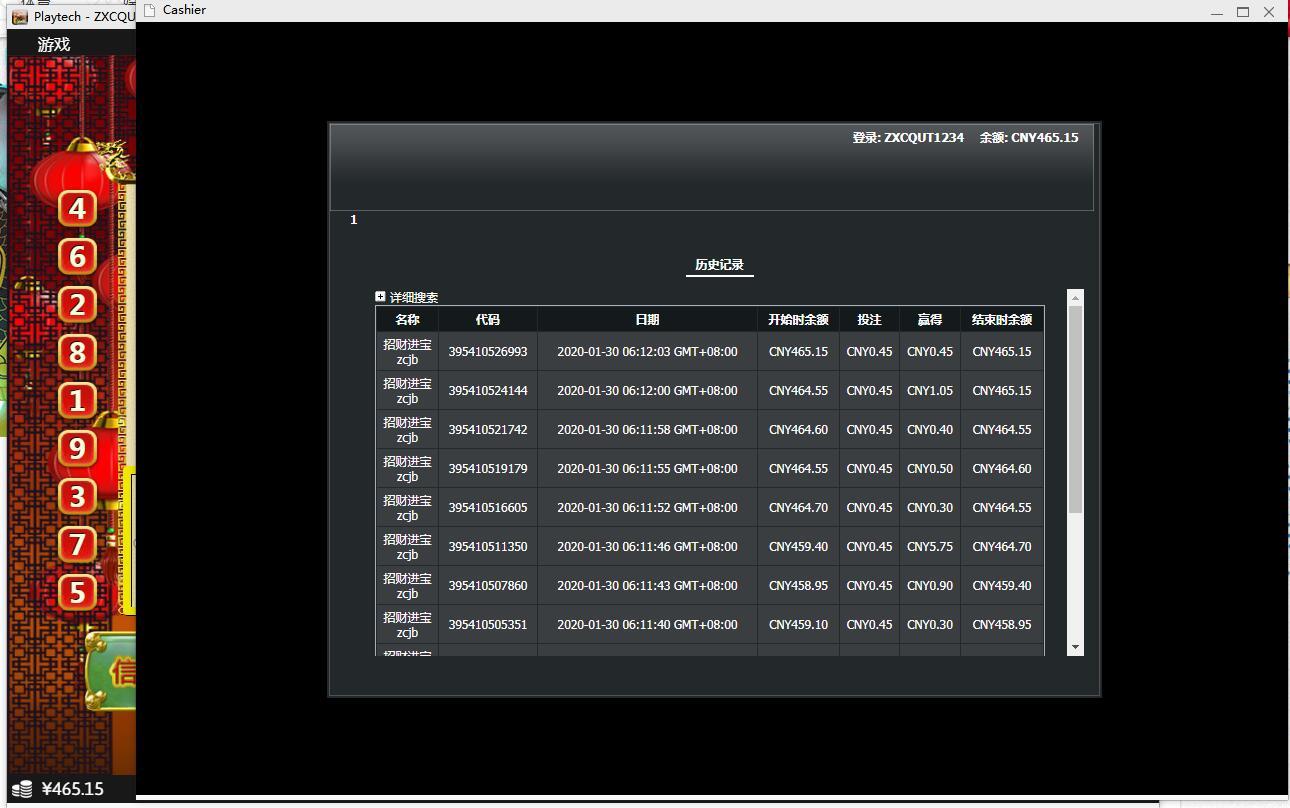This screenshot has width=1290, height=808.
Task: Open the 游戏 menu in Playtech window
Action: (x=54, y=44)
